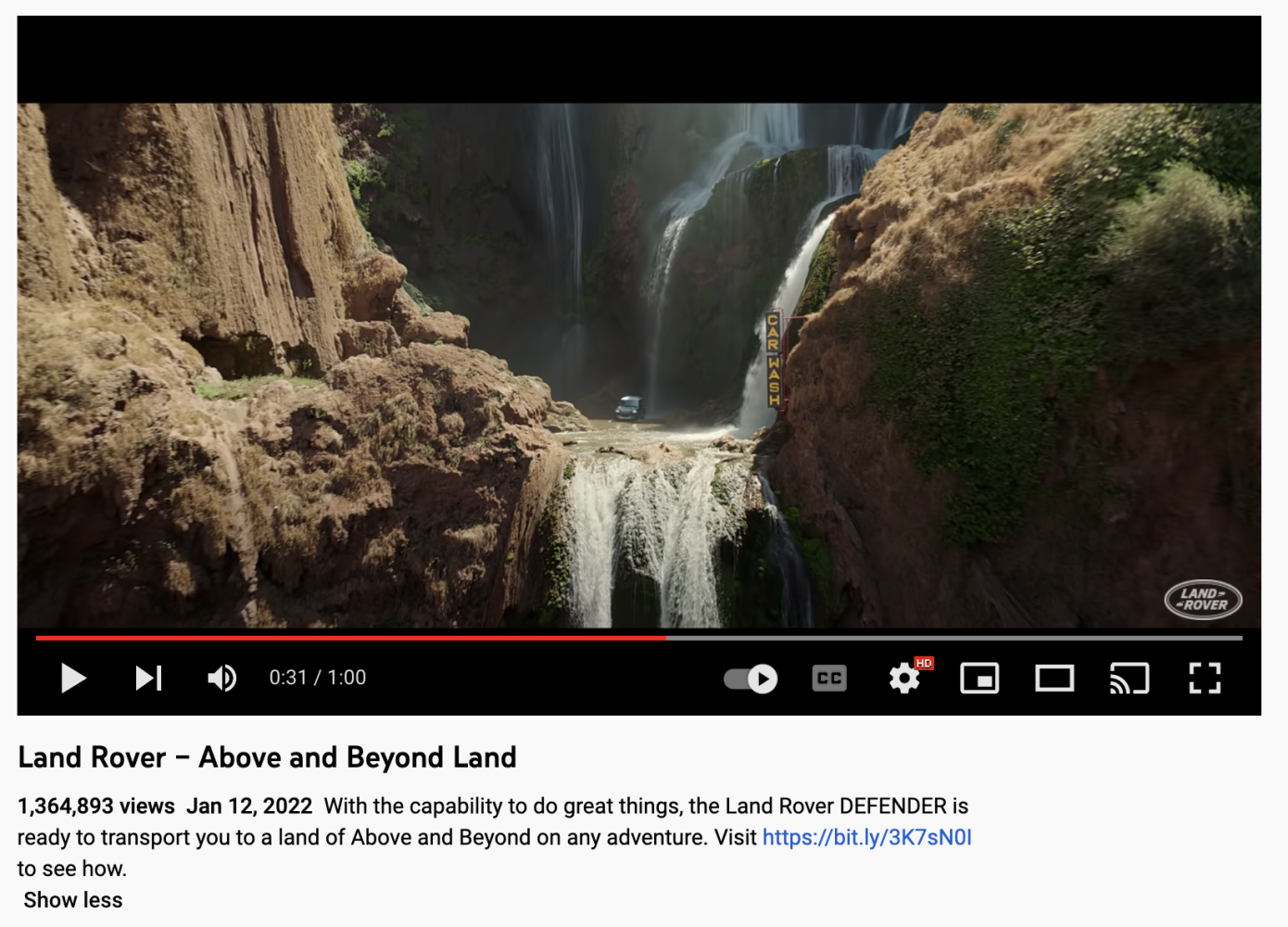
Task: Mute the video volume
Action: tap(222, 679)
